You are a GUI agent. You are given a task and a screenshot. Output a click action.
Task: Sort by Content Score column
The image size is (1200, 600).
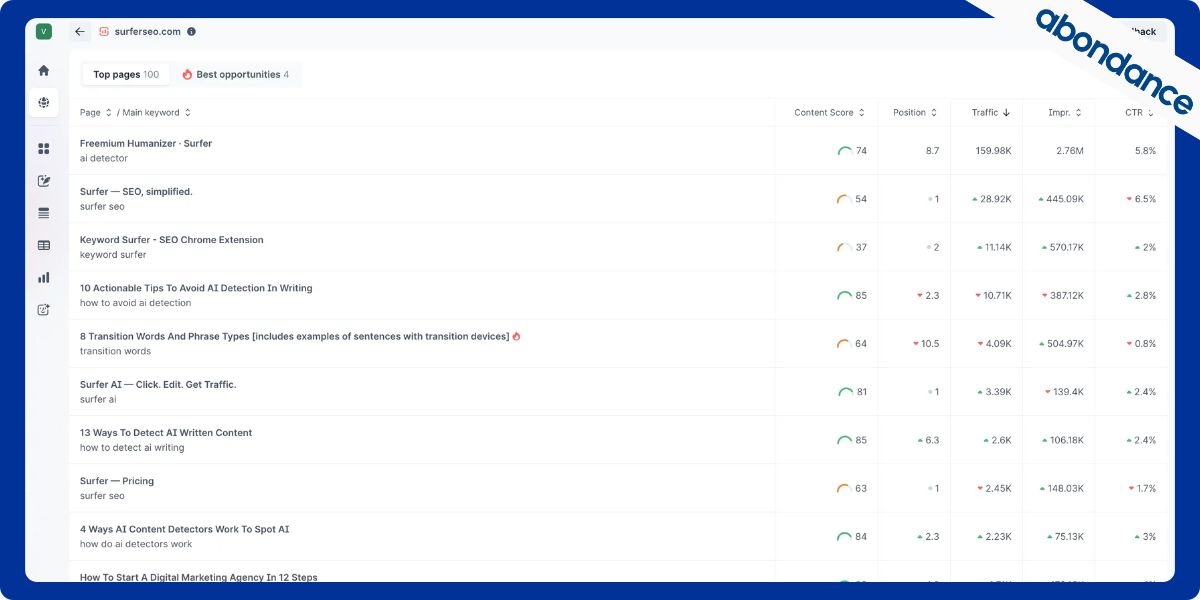click(829, 113)
